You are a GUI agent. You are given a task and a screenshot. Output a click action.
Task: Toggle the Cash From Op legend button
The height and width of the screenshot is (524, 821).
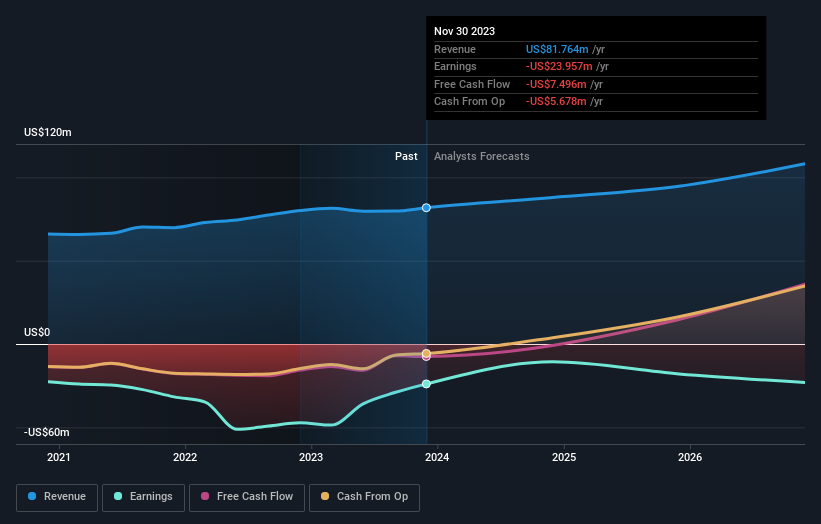364,497
